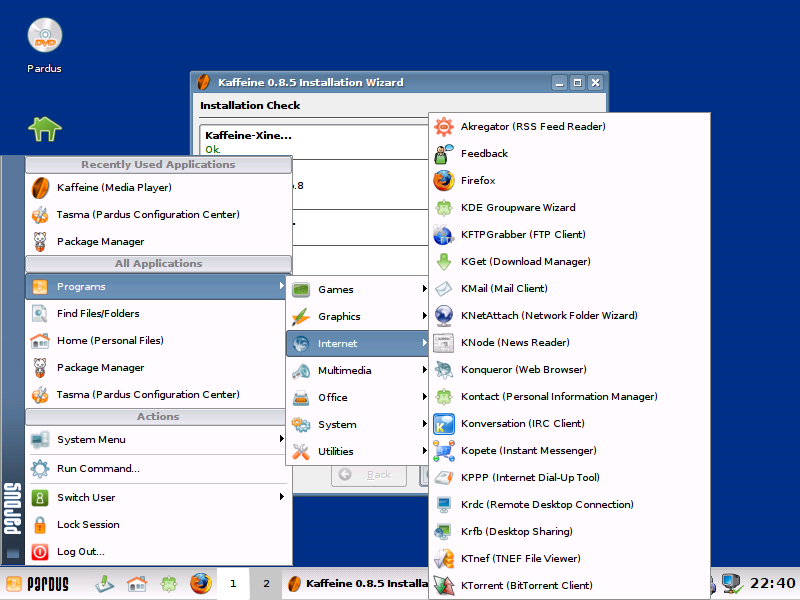This screenshot has width=800, height=600.
Task: Expand the Graphics submenu arrow
Action: pyautogui.click(x=424, y=316)
